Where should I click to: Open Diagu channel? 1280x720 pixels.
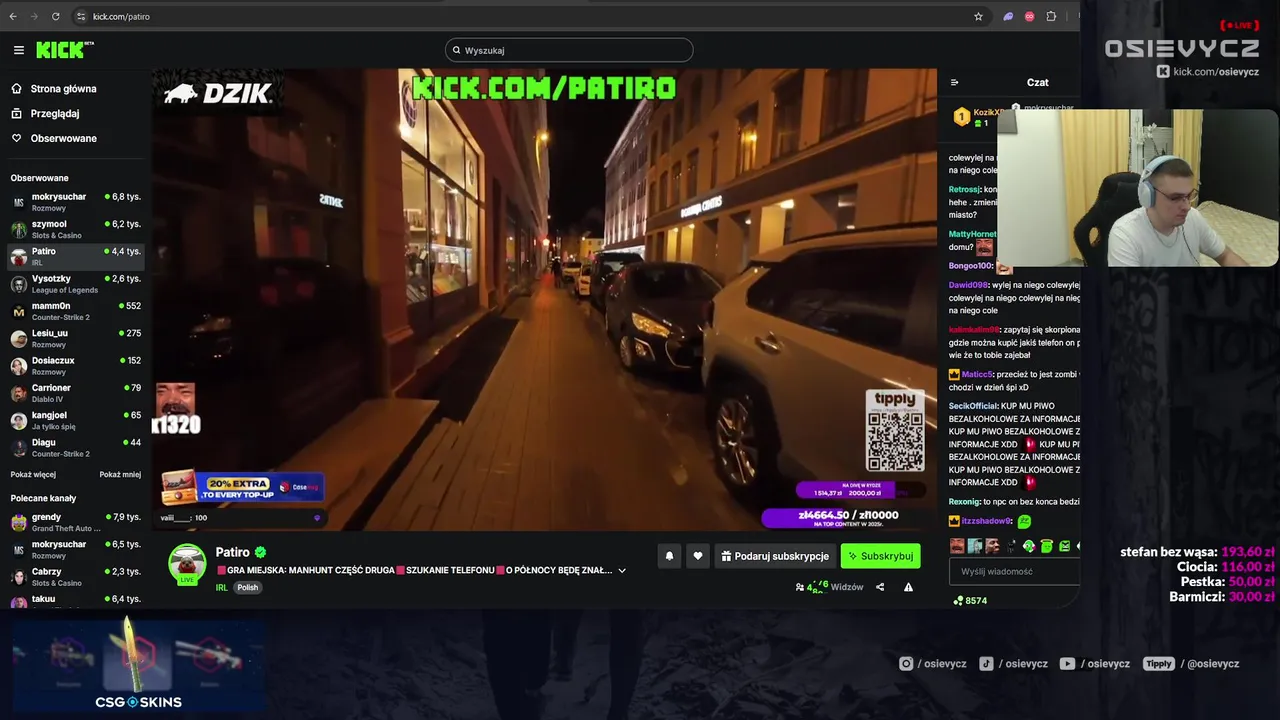(x=76, y=447)
